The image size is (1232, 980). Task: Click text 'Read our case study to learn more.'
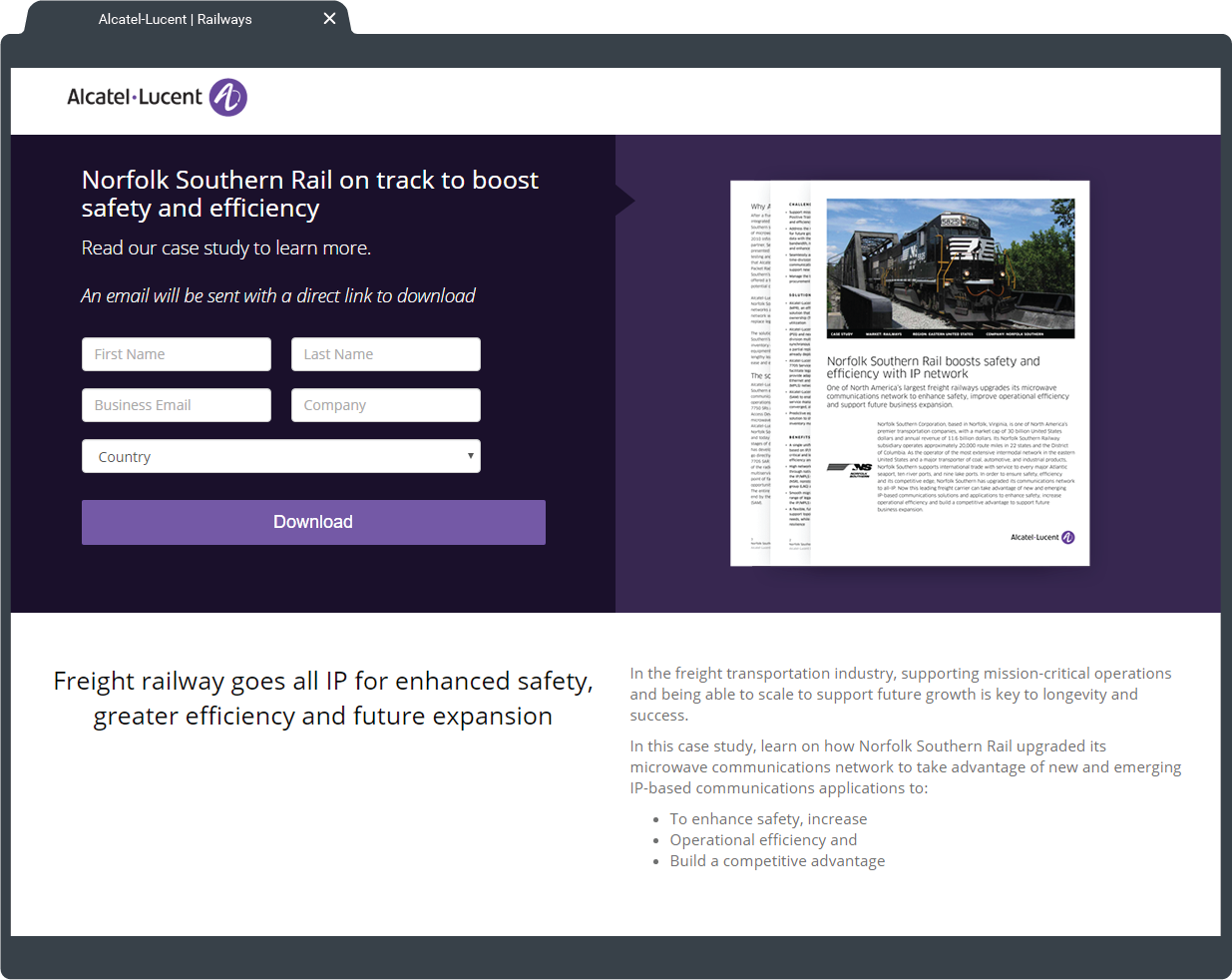pyautogui.click(x=226, y=247)
